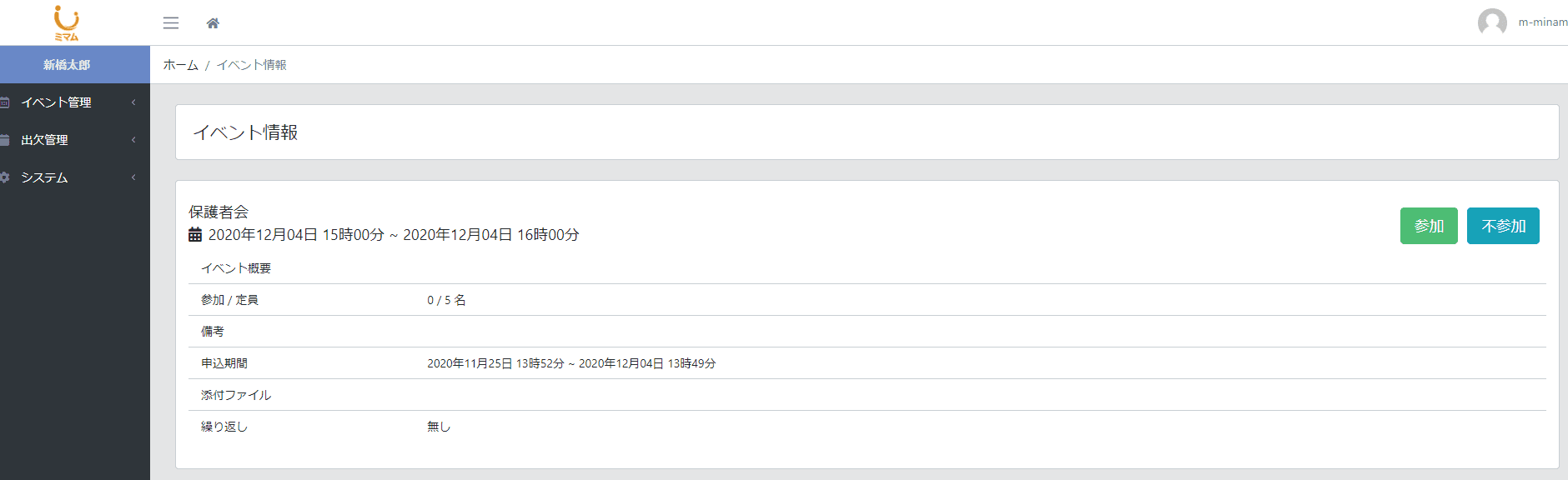Click the home icon in top bar

213,23
